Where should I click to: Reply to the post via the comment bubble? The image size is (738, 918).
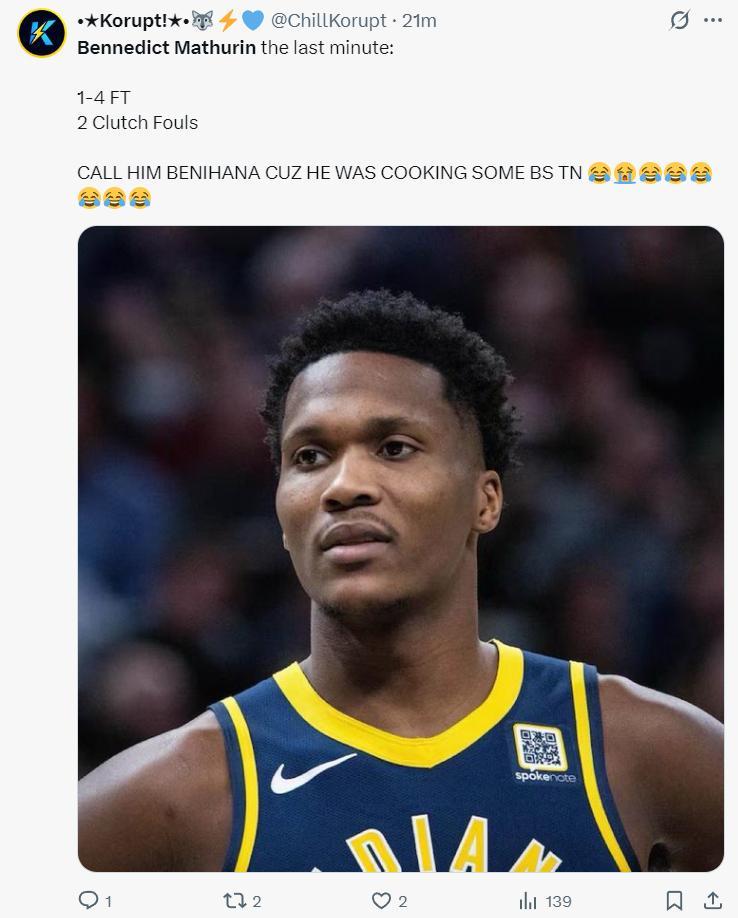tap(88, 900)
